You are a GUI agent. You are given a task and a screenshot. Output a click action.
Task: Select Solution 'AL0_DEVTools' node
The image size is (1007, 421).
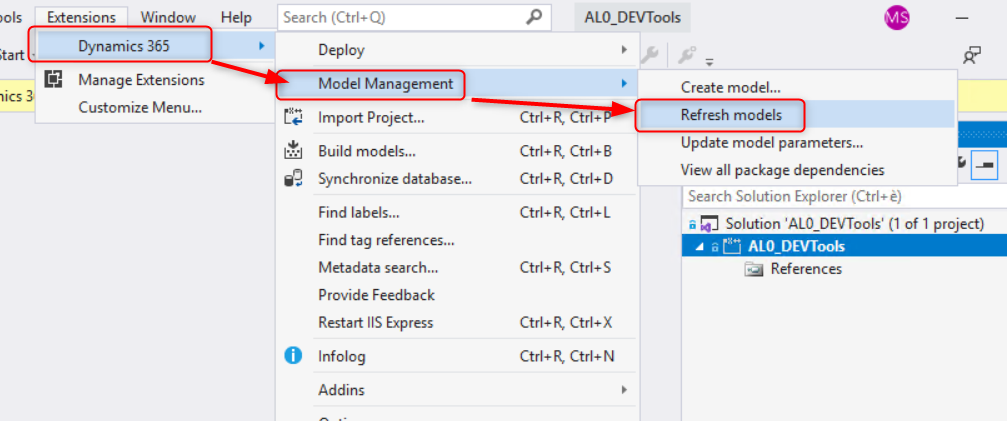pos(854,224)
